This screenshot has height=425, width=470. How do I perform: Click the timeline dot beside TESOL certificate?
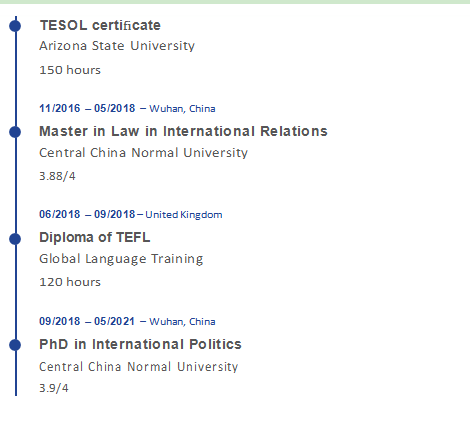click(15, 26)
